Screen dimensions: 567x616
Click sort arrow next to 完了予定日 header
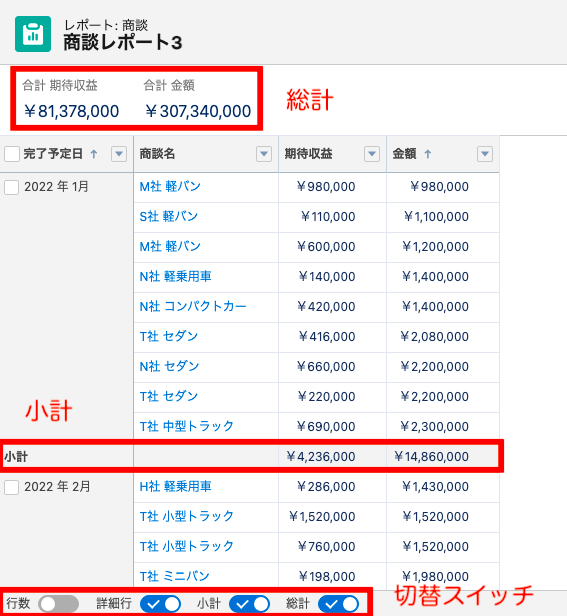94,154
